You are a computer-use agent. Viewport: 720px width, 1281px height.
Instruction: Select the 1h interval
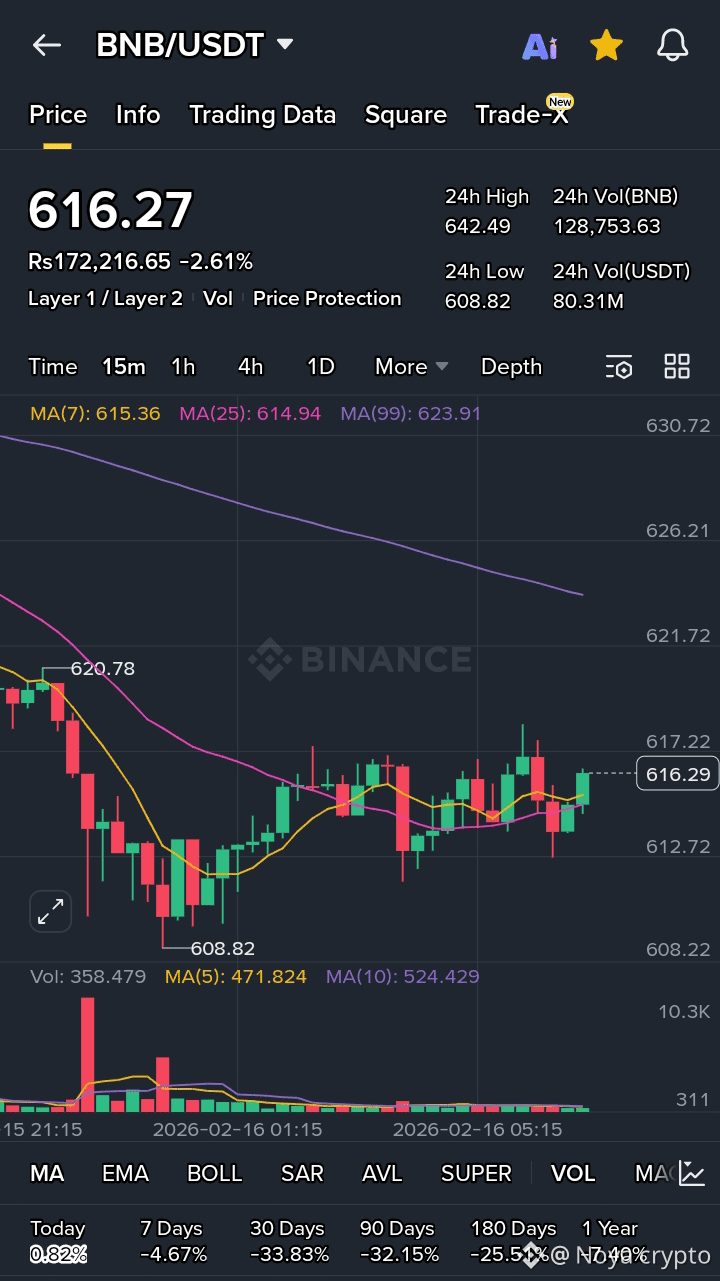(x=183, y=367)
